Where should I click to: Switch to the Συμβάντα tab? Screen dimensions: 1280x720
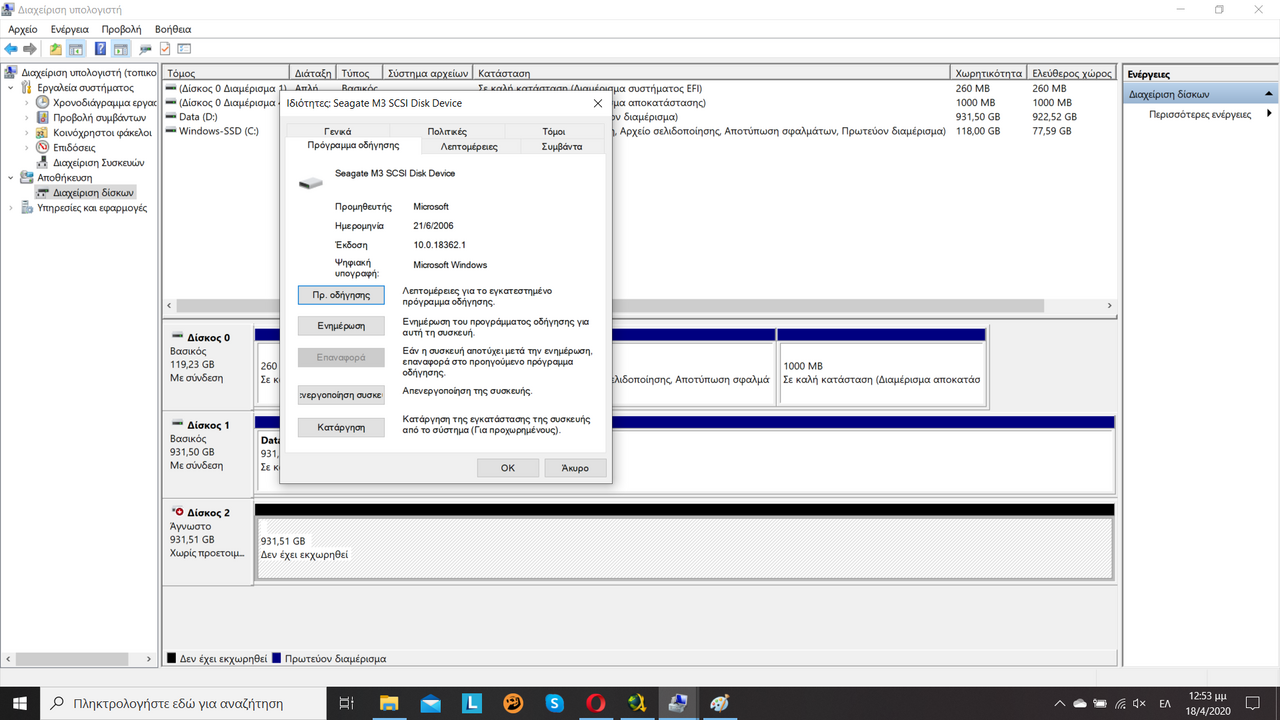click(562, 146)
